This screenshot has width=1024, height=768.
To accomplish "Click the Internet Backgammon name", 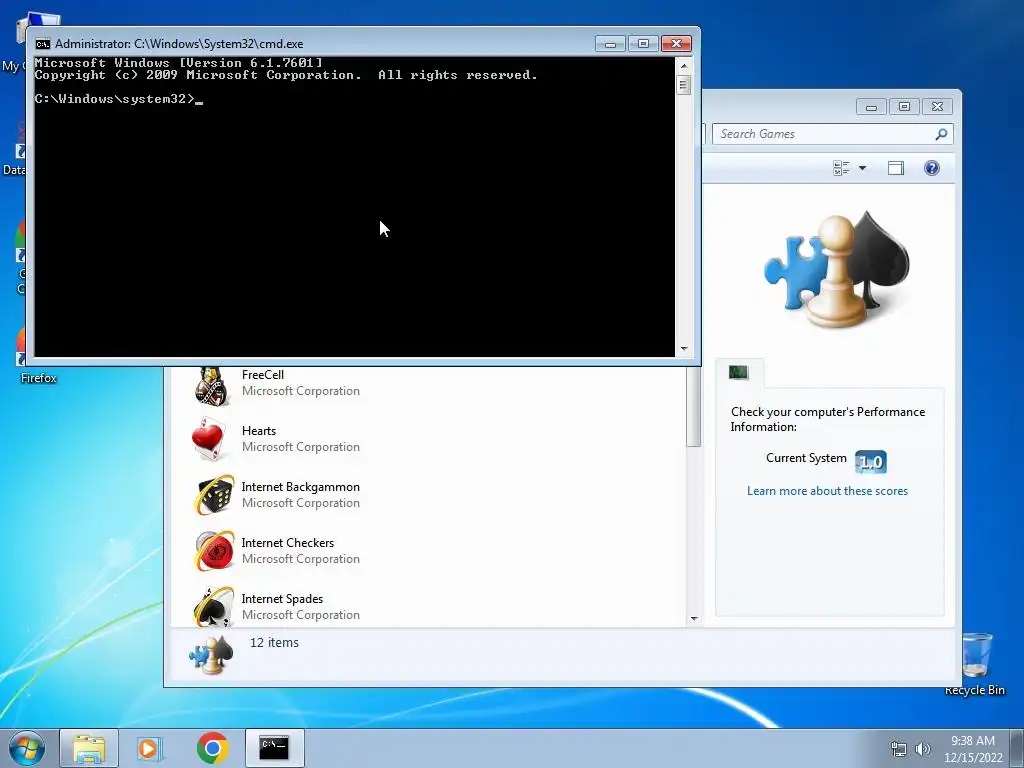I will point(300,487).
